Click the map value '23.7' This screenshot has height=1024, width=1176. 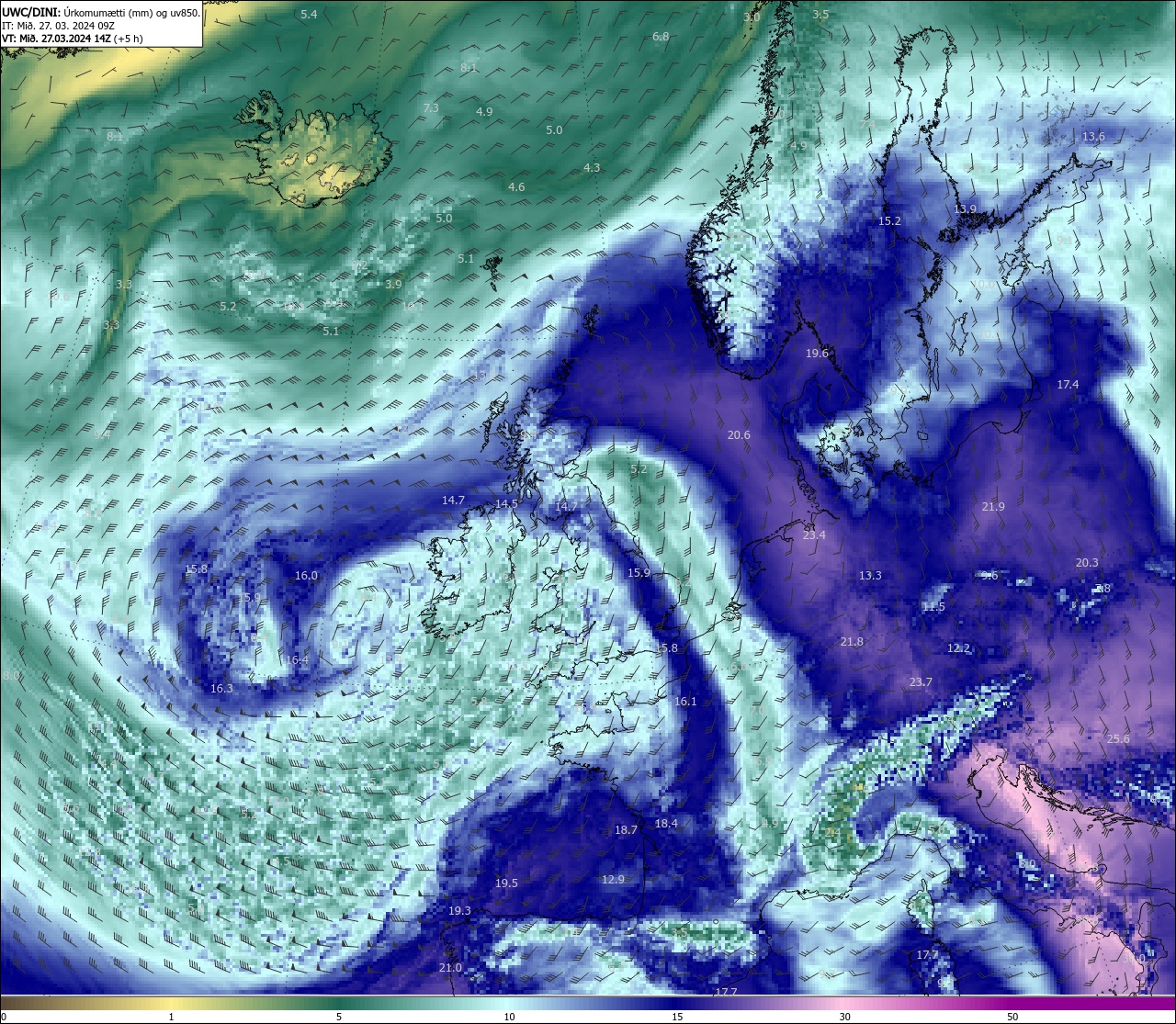pos(921,682)
